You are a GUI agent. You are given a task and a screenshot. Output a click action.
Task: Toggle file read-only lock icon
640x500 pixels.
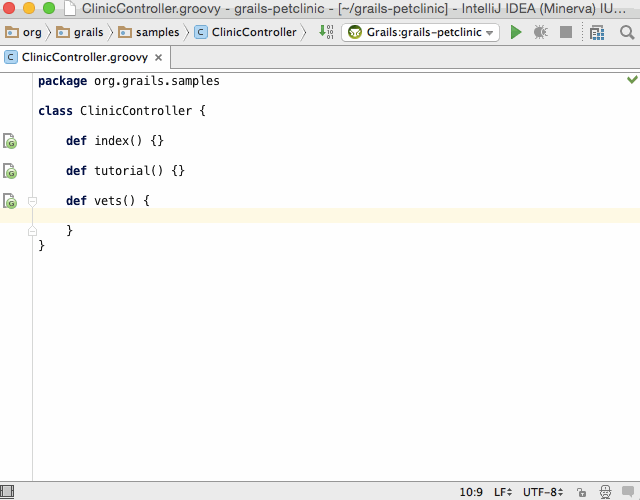coord(581,493)
